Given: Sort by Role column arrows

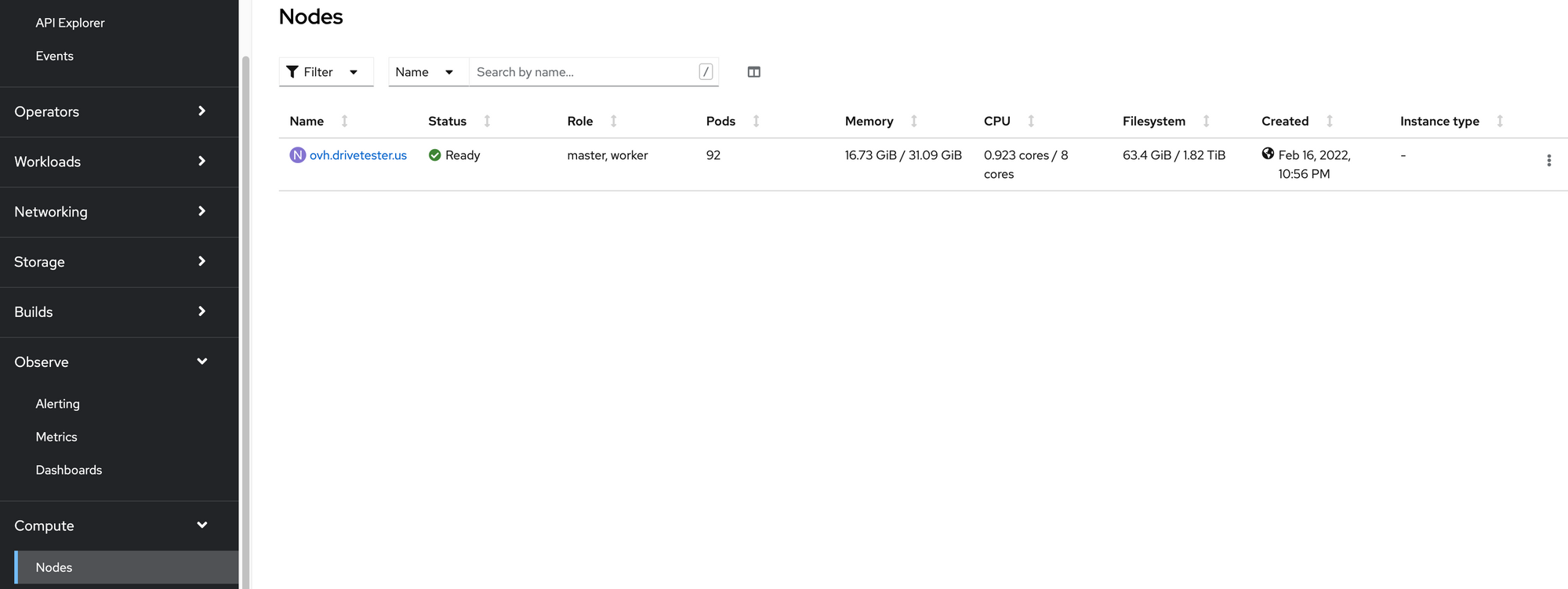Looking at the screenshot, I should click(x=613, y=121).
